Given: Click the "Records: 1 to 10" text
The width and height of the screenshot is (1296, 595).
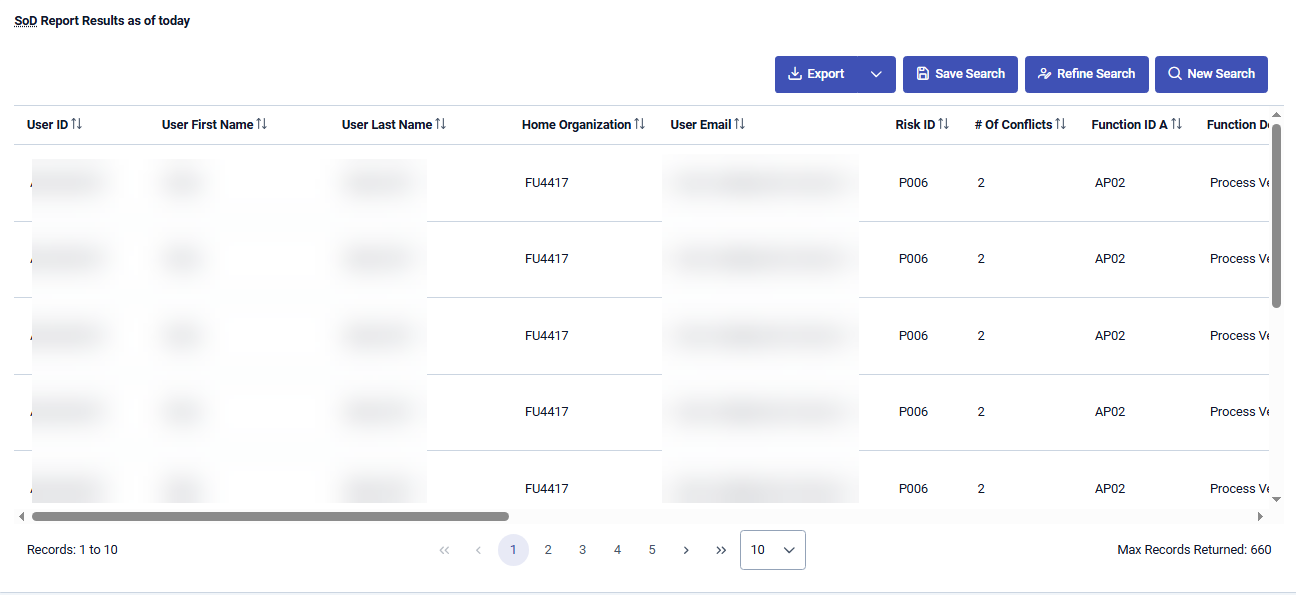Looking at the screenshot, I should pyautogui.click(x=72, y=550).
